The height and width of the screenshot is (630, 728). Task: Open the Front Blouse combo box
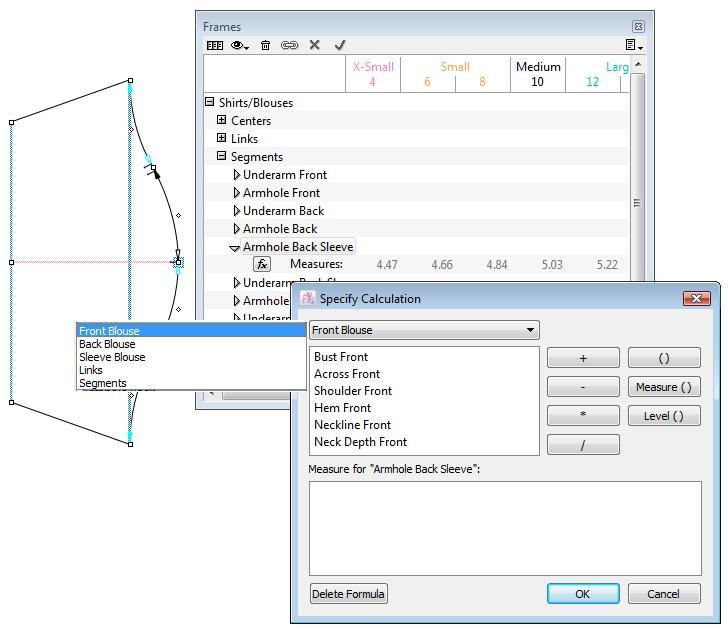[424, 330]
